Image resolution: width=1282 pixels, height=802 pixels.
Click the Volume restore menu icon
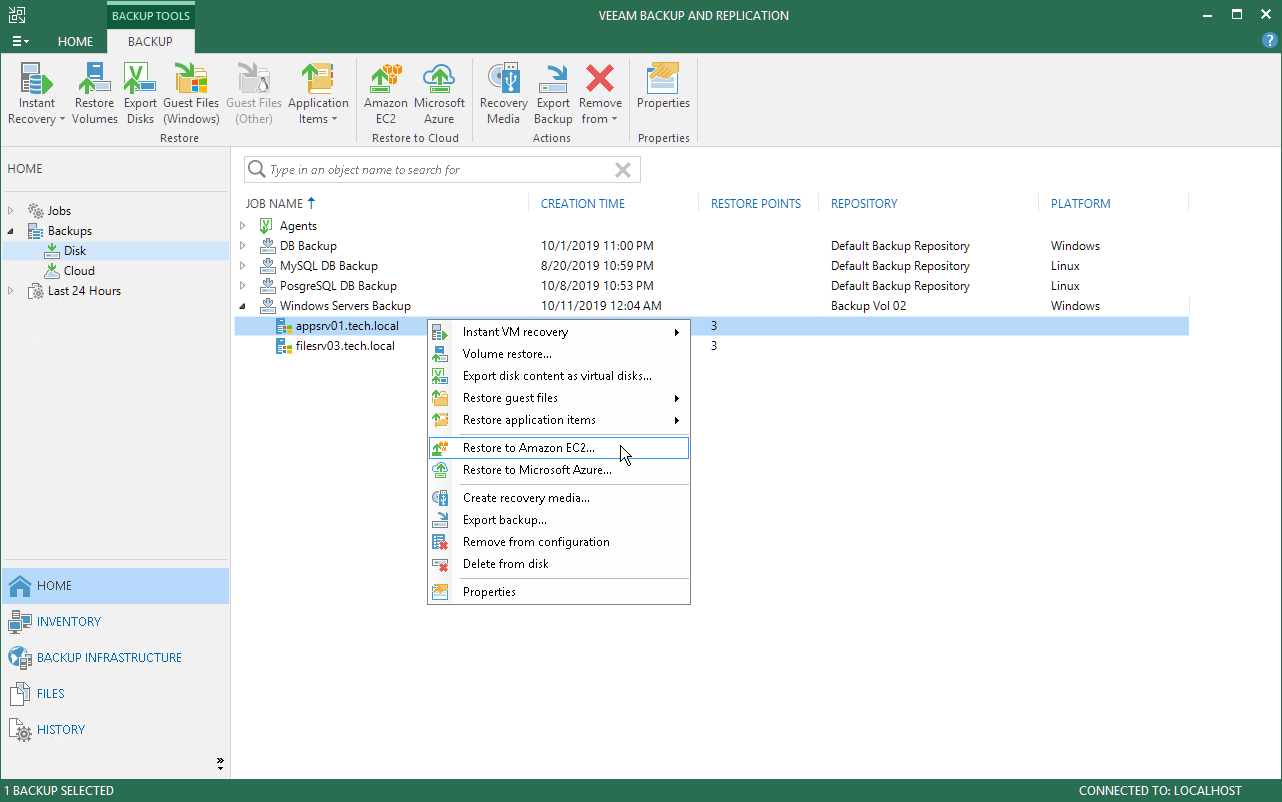pyautogui.click(x=440, y=354)
